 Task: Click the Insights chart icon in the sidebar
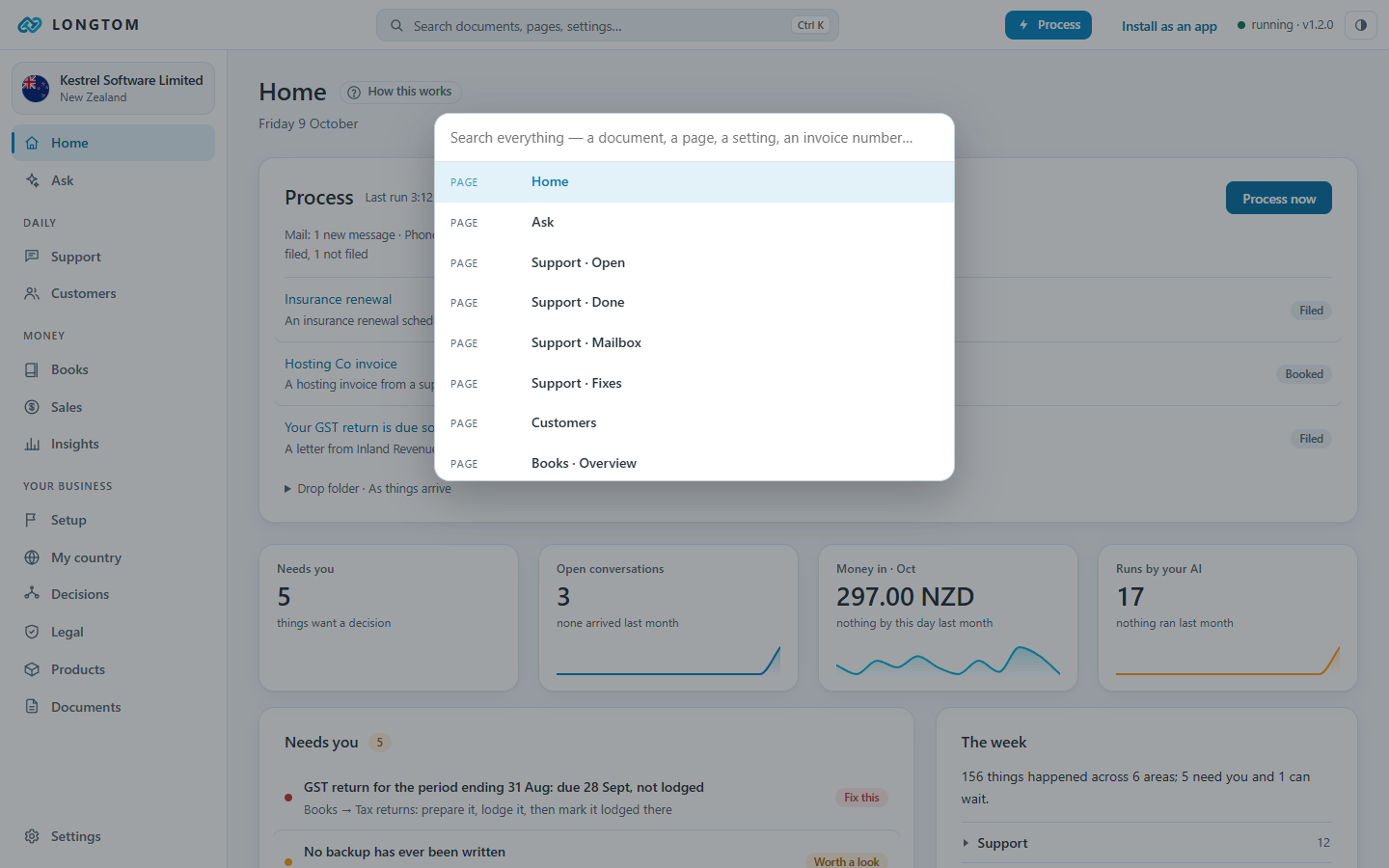[x=32, y=444]
